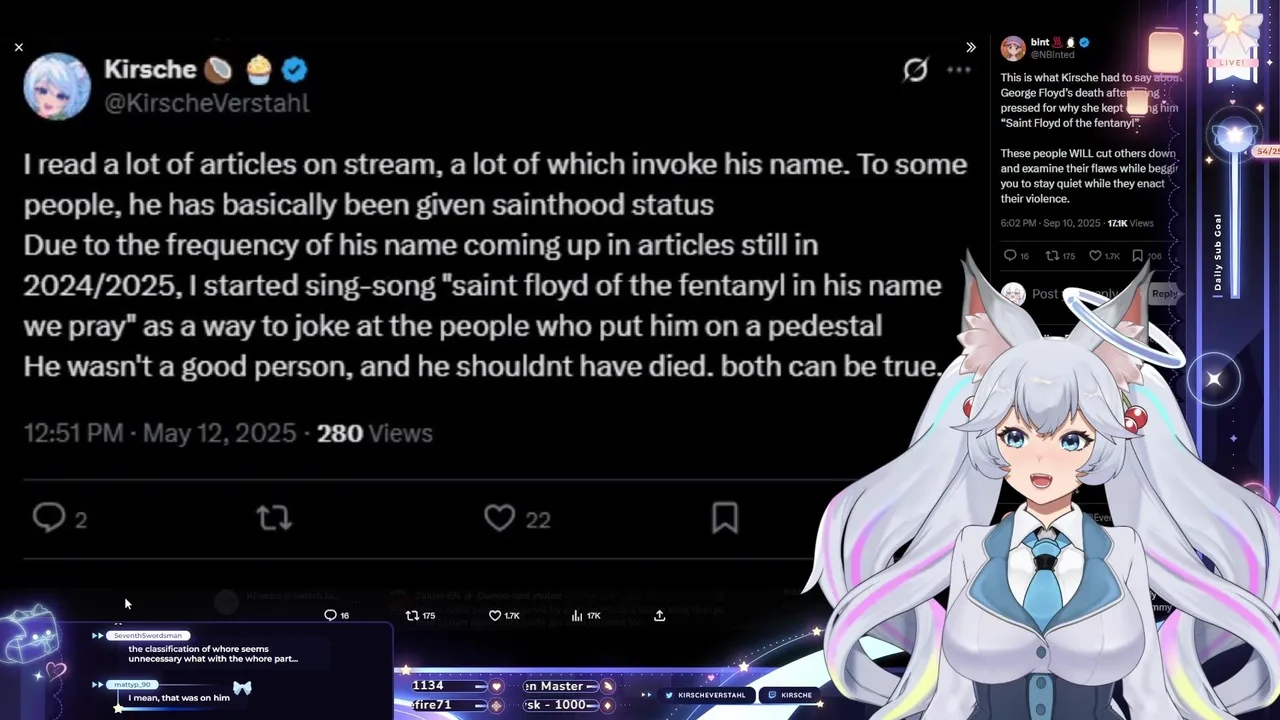The image size is (1280, 720).
Task: Click the Reply button in side panel
Action: [x=1164, y=294]
